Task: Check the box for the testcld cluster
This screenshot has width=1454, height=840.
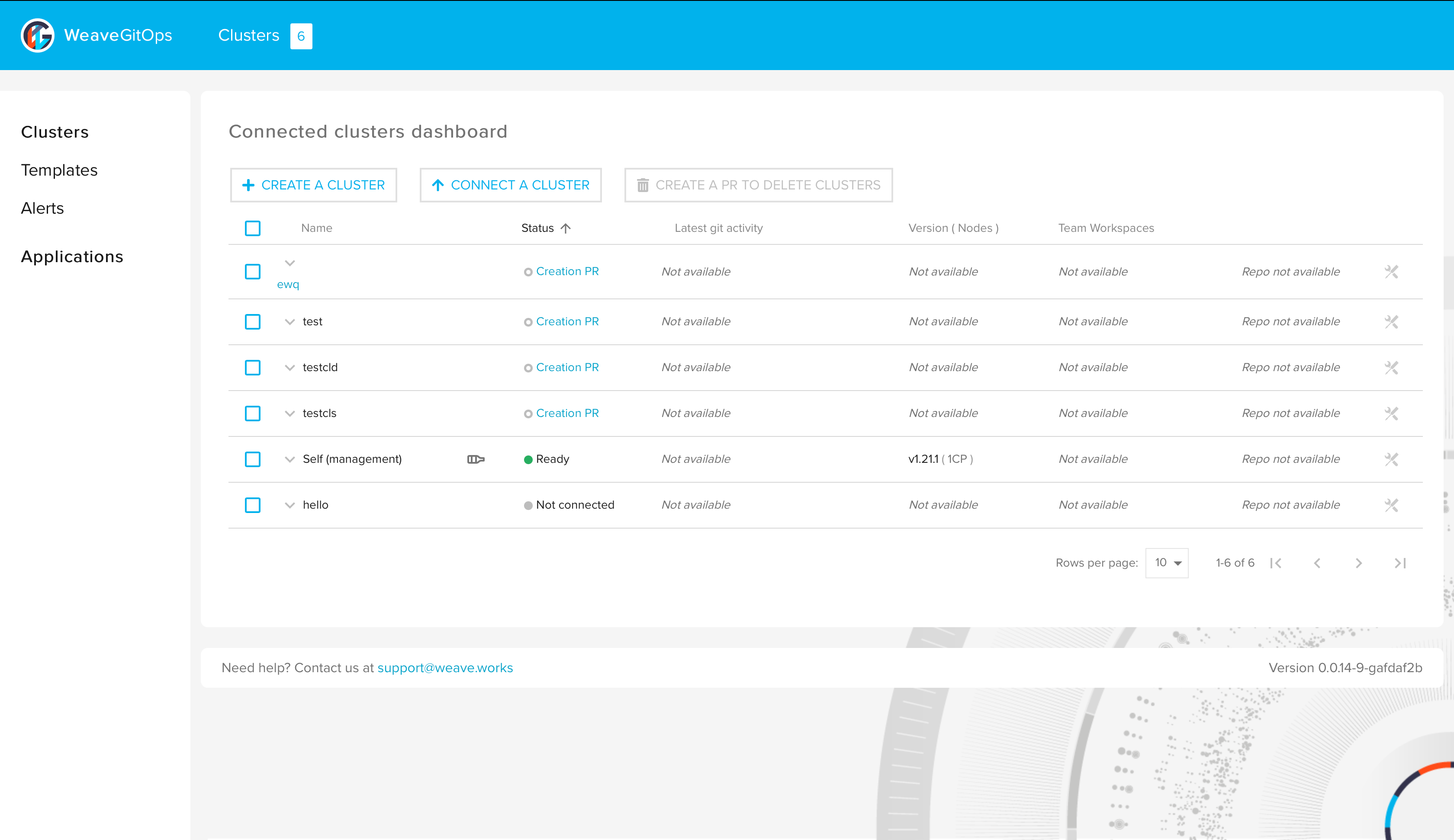Action: [x=253, y=368]
